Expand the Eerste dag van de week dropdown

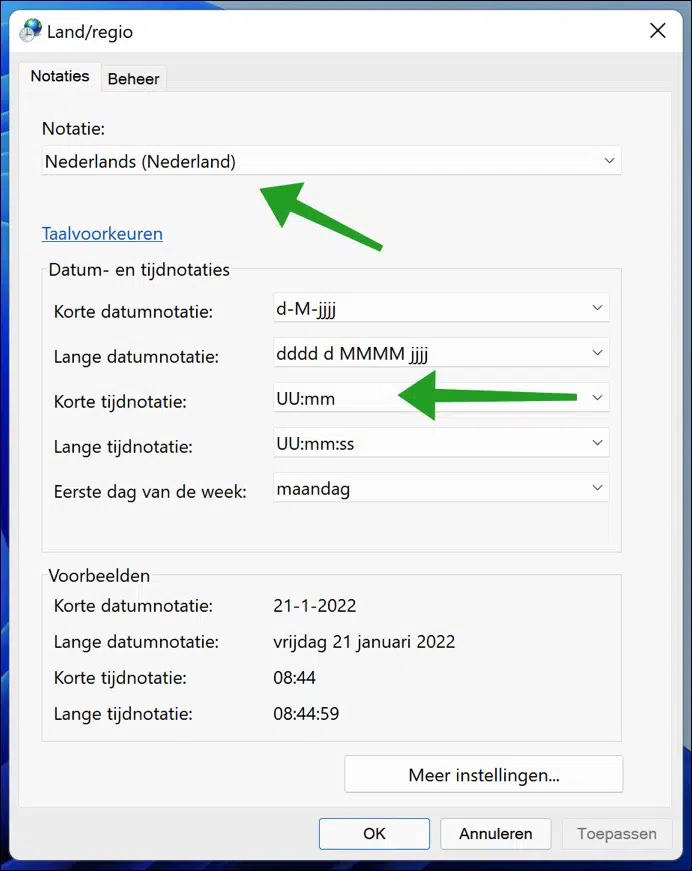click(441, 488)
